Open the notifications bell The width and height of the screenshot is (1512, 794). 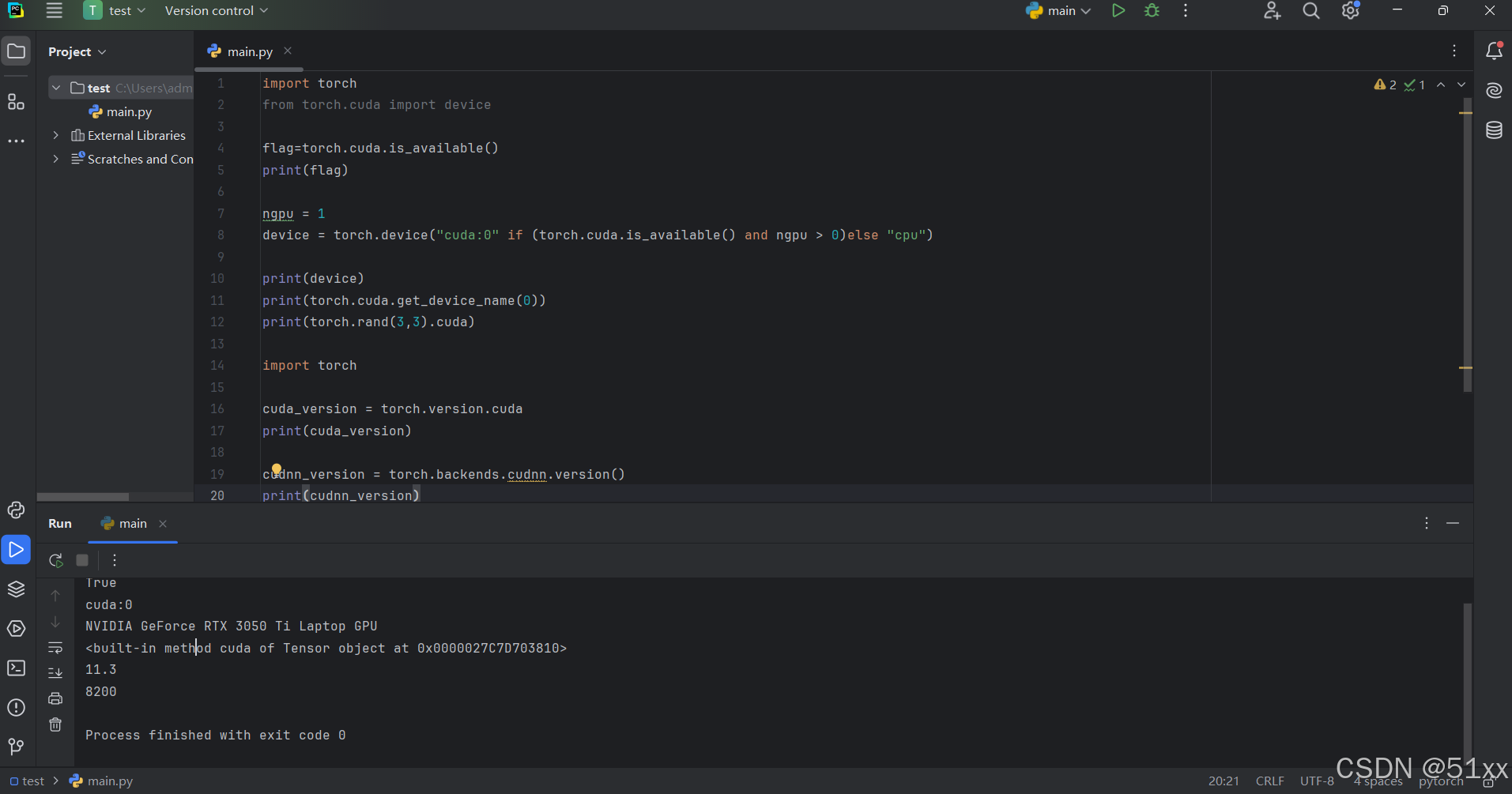(1494, 50)
